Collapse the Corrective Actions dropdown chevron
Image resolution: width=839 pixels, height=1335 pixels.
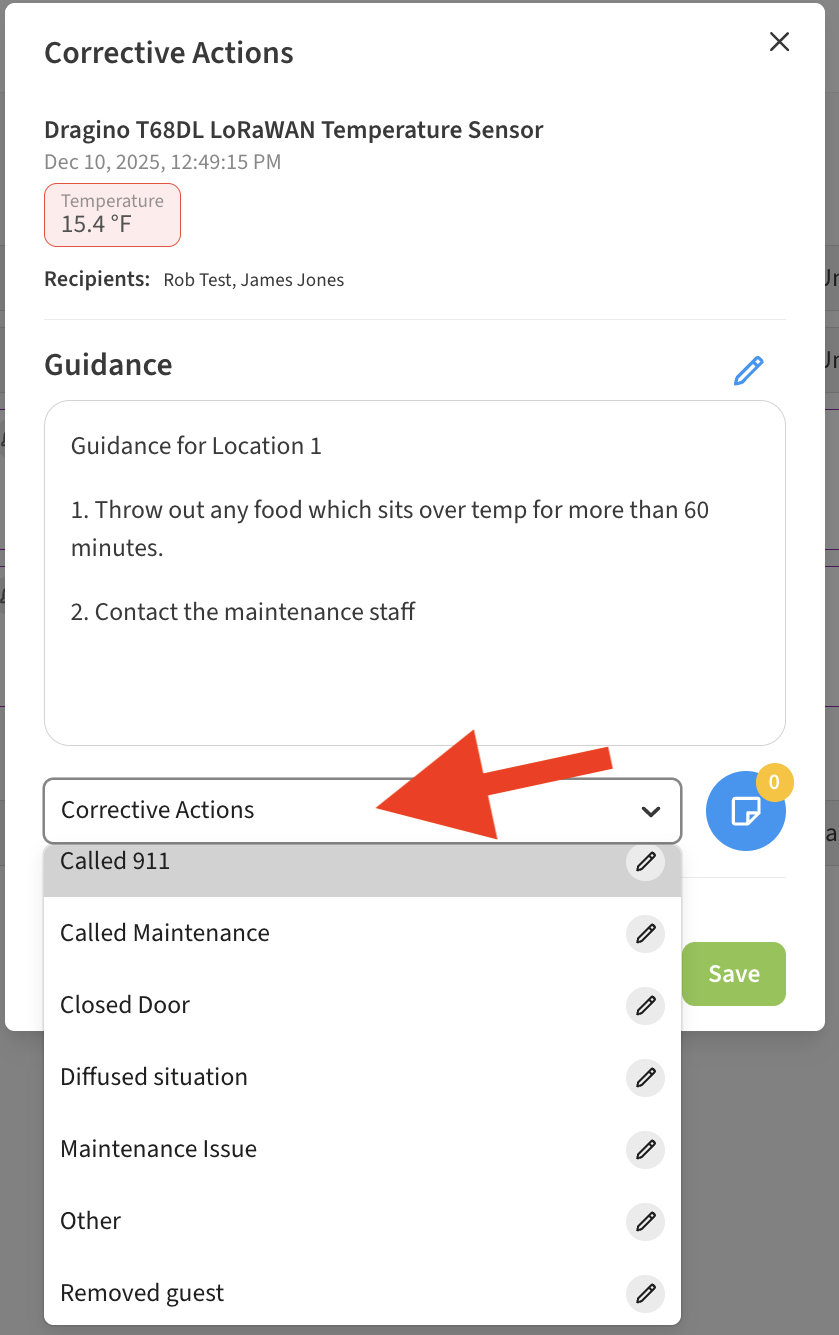[x=651, y=811]
